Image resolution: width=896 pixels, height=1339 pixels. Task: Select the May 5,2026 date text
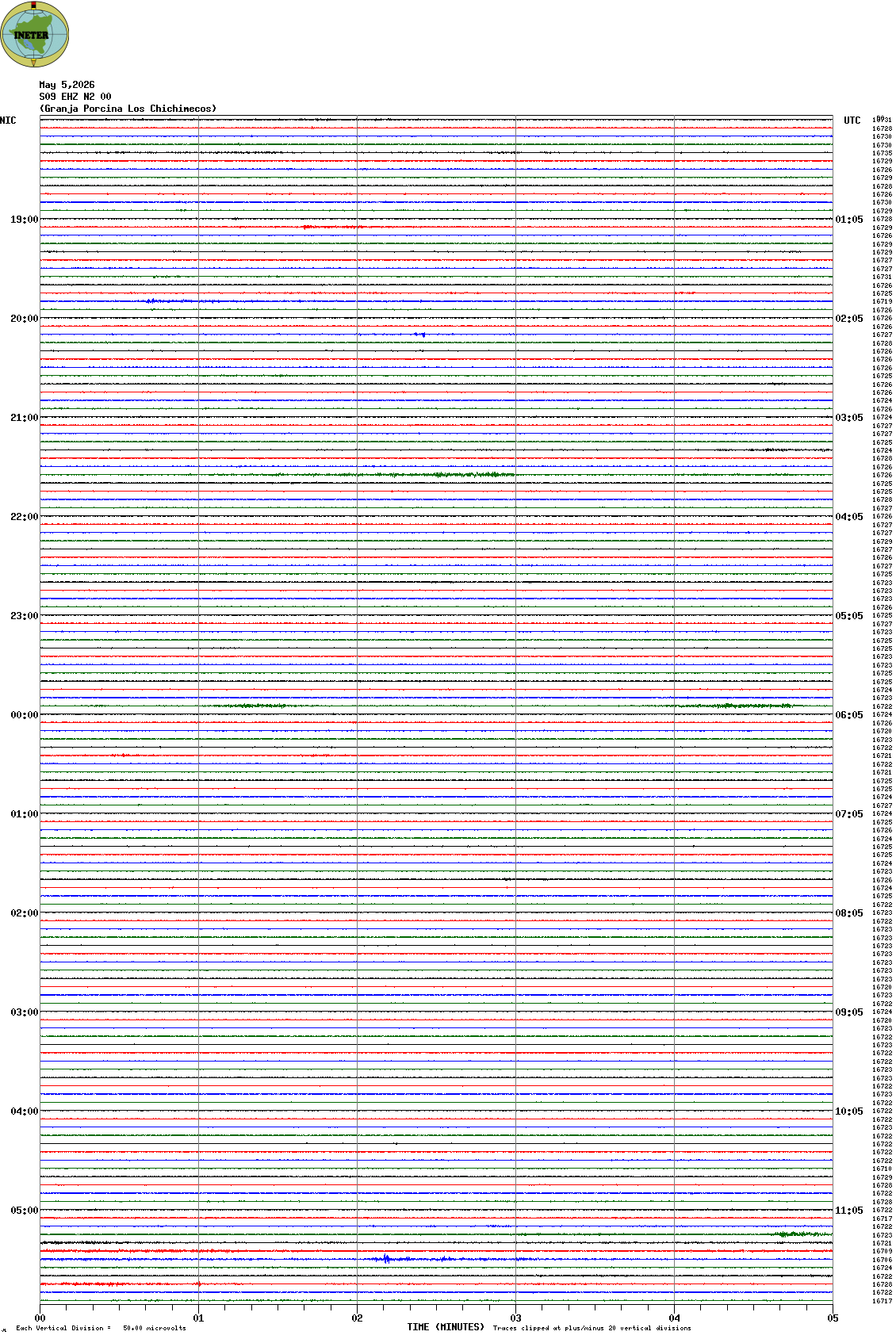67,85
